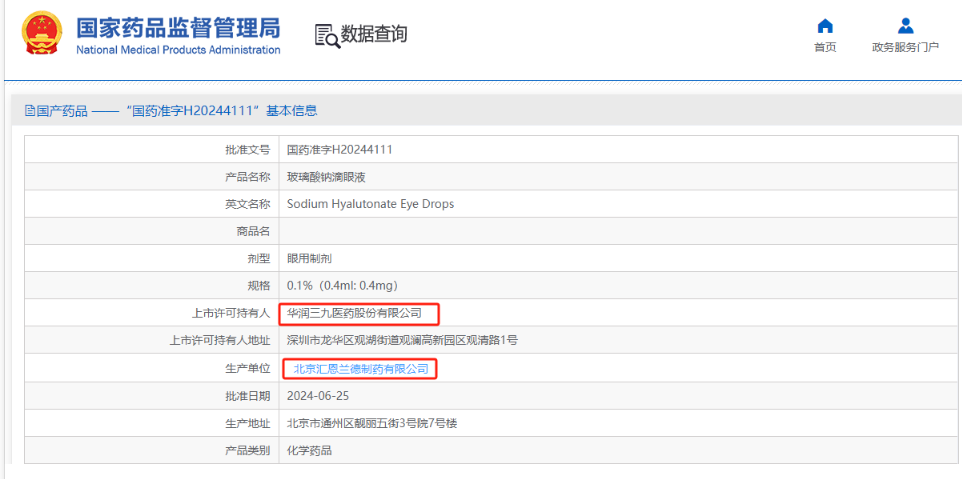Click product name 玻璃酸钠滴眼液
This screenshot has height=479, width=962.
(x=326, y=177)
